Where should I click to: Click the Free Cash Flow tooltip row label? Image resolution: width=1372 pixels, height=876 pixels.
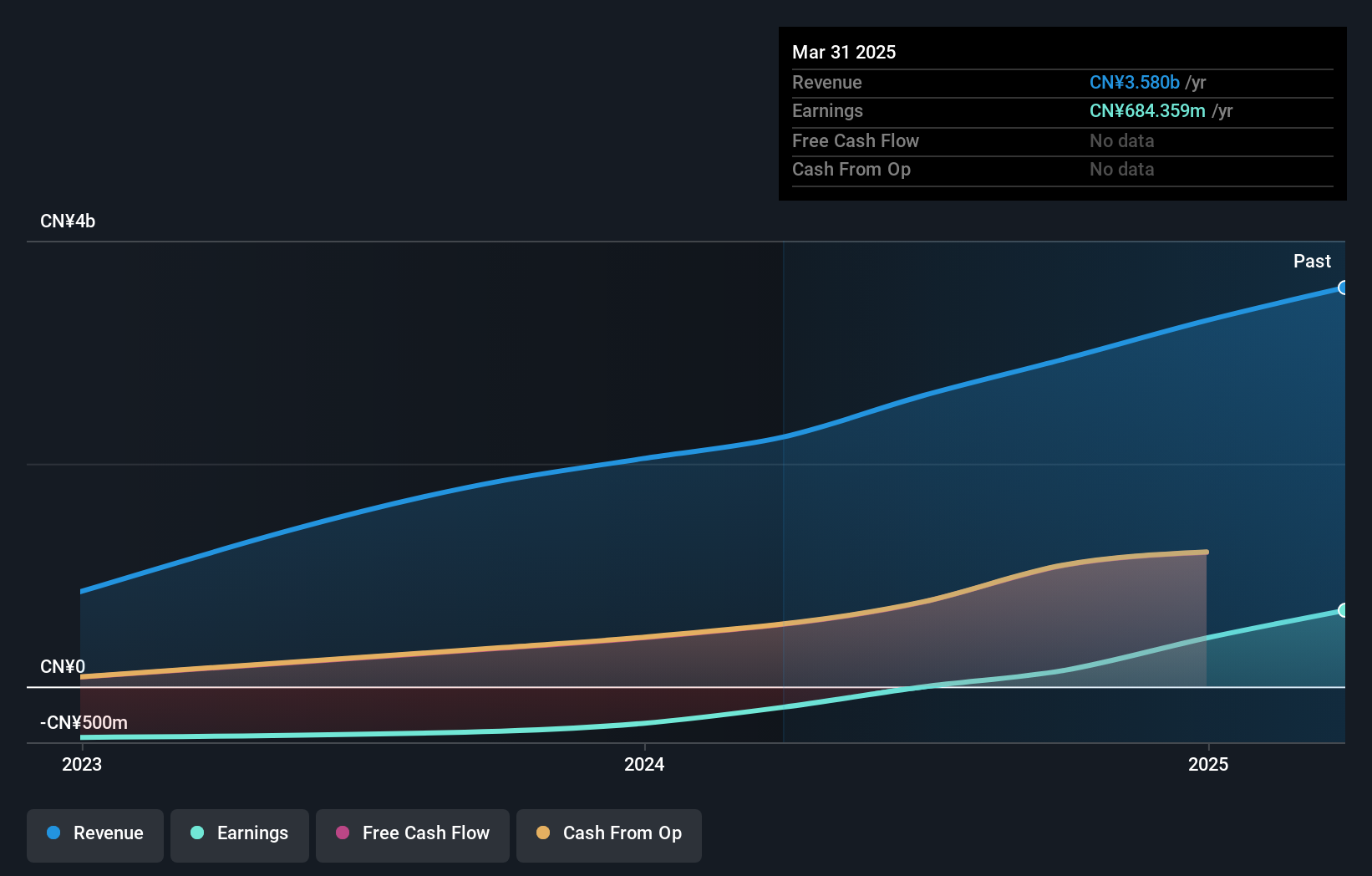coord(856,141)
